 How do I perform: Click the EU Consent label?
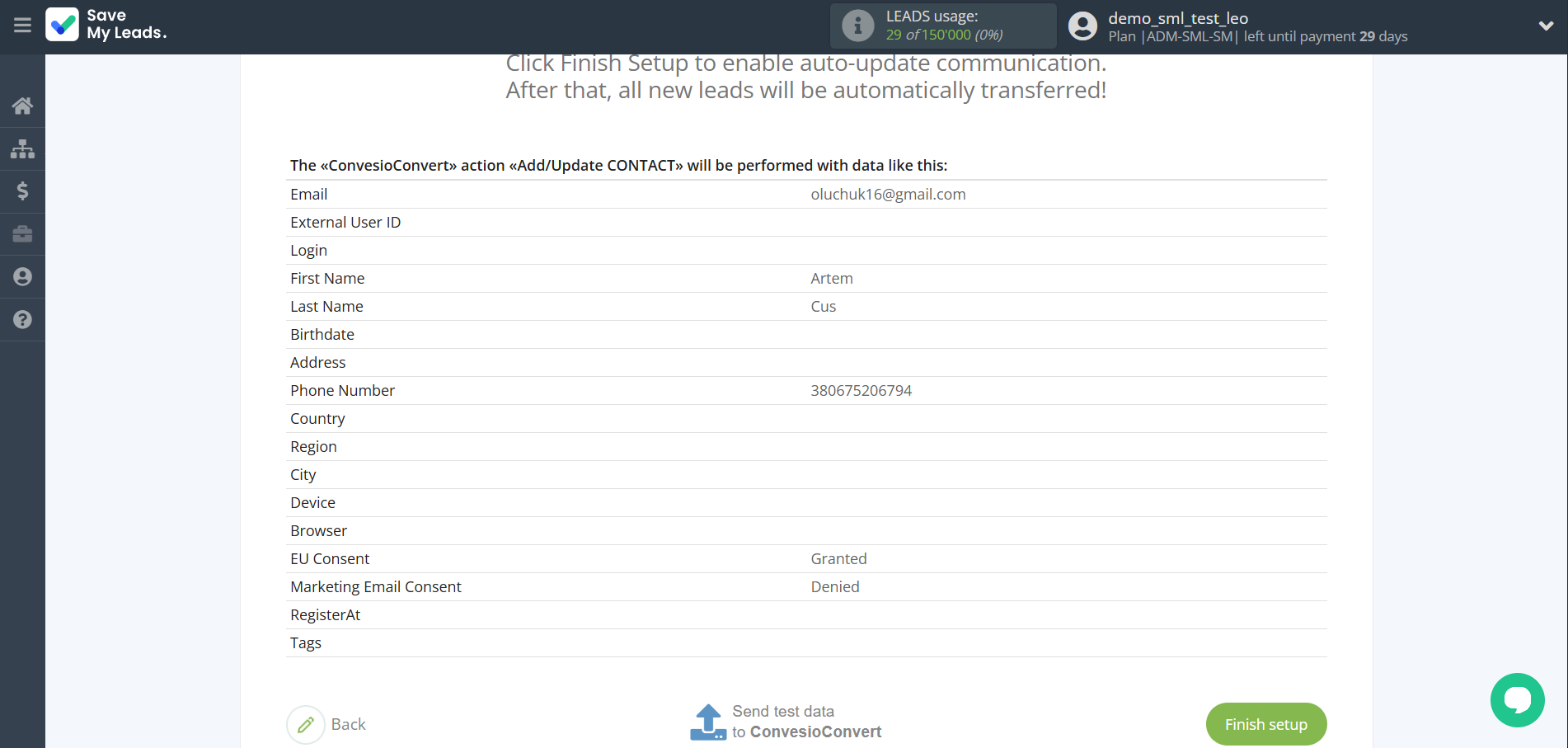coord(330,558)
